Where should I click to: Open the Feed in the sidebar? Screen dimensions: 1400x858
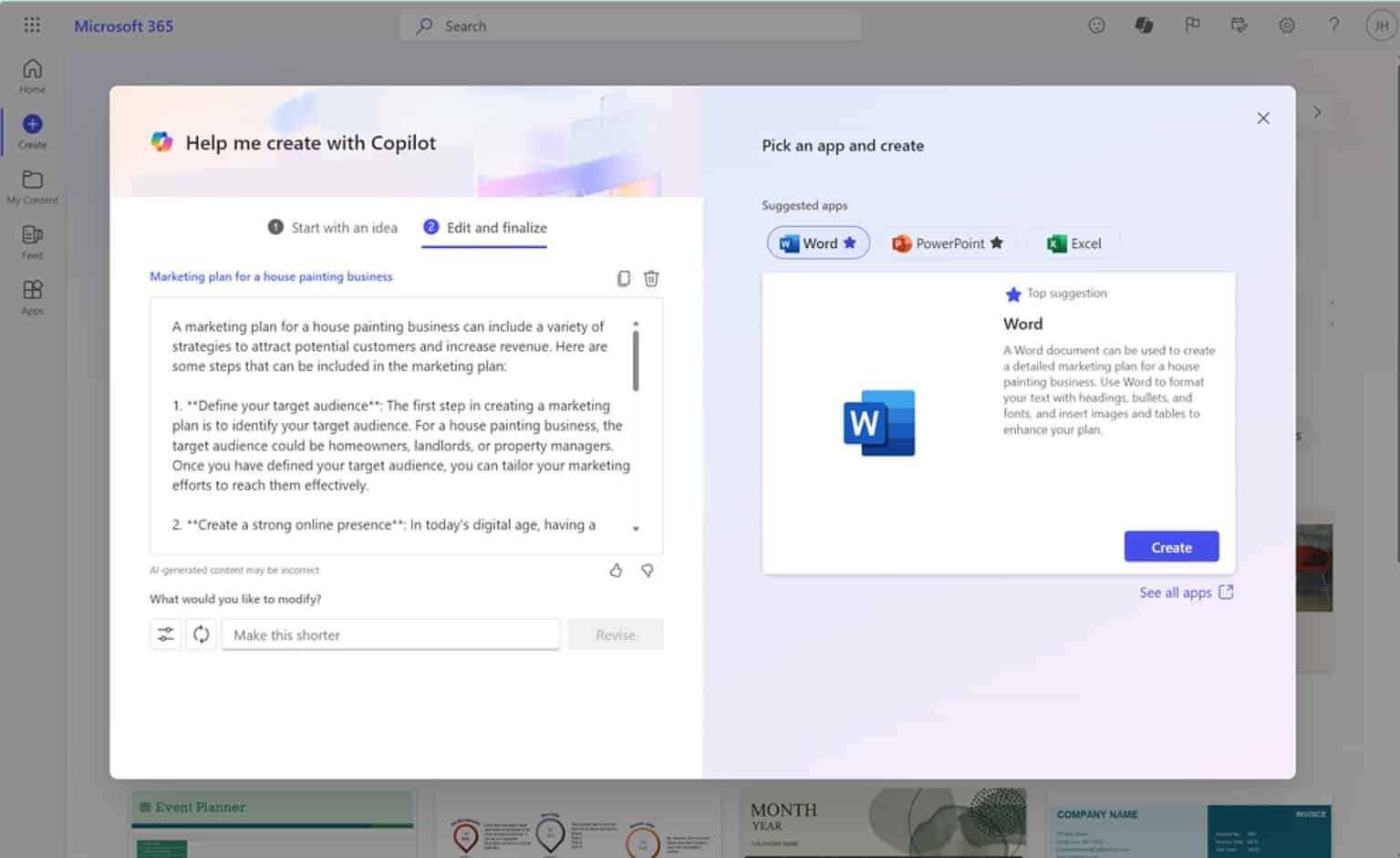(x=32, y=243)
